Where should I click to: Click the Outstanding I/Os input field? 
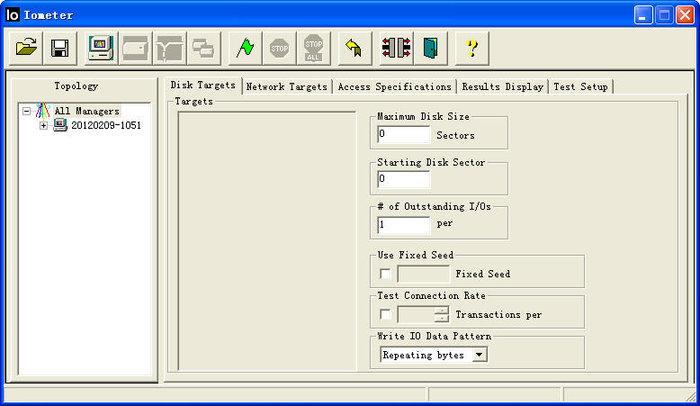[x=404, y=225]
